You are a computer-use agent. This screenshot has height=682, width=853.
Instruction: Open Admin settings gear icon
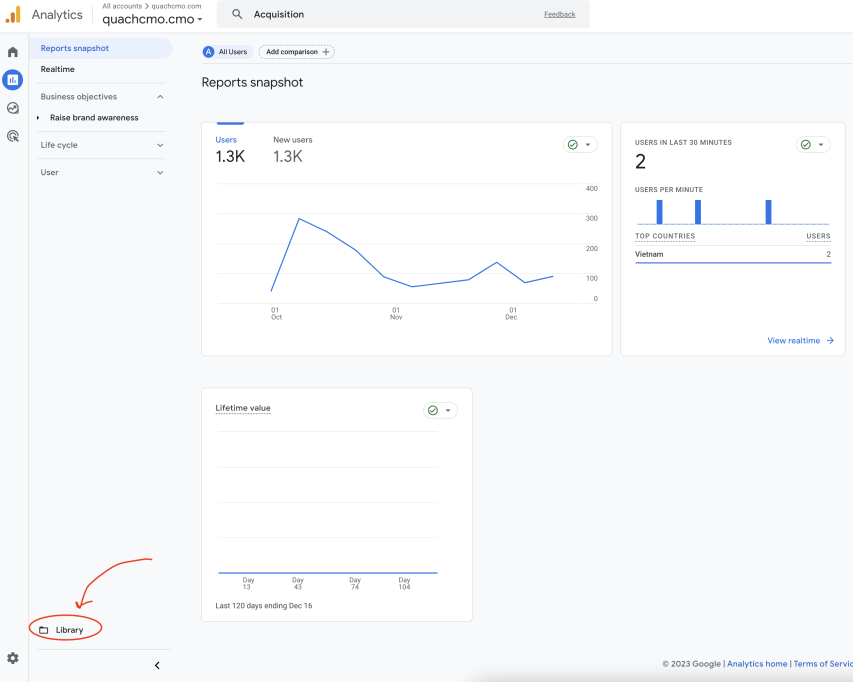(x=13, y=658)
